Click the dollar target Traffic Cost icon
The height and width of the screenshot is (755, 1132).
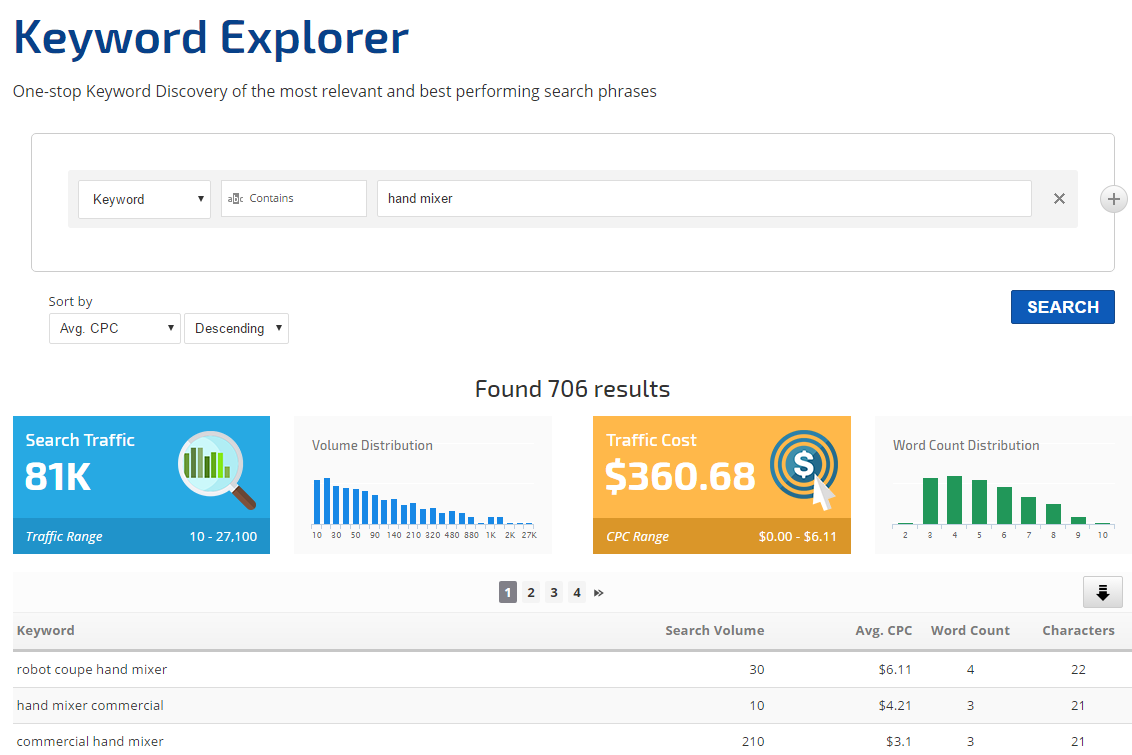tap(802, 469)
